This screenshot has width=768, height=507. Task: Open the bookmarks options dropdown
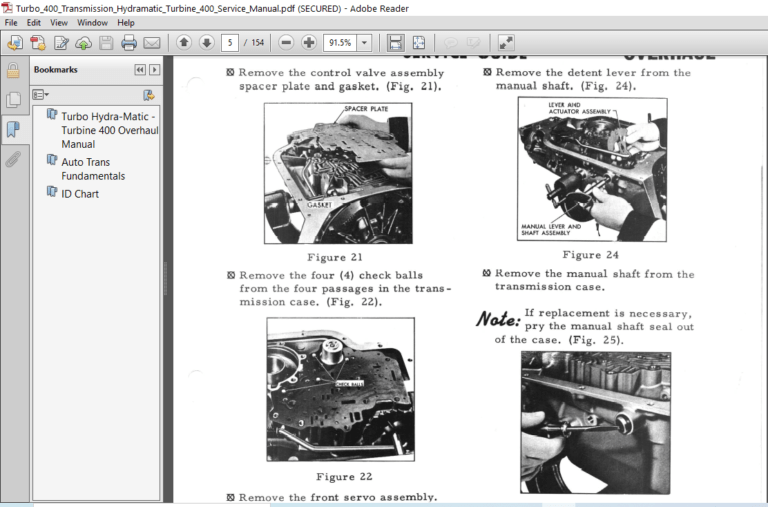41,95
